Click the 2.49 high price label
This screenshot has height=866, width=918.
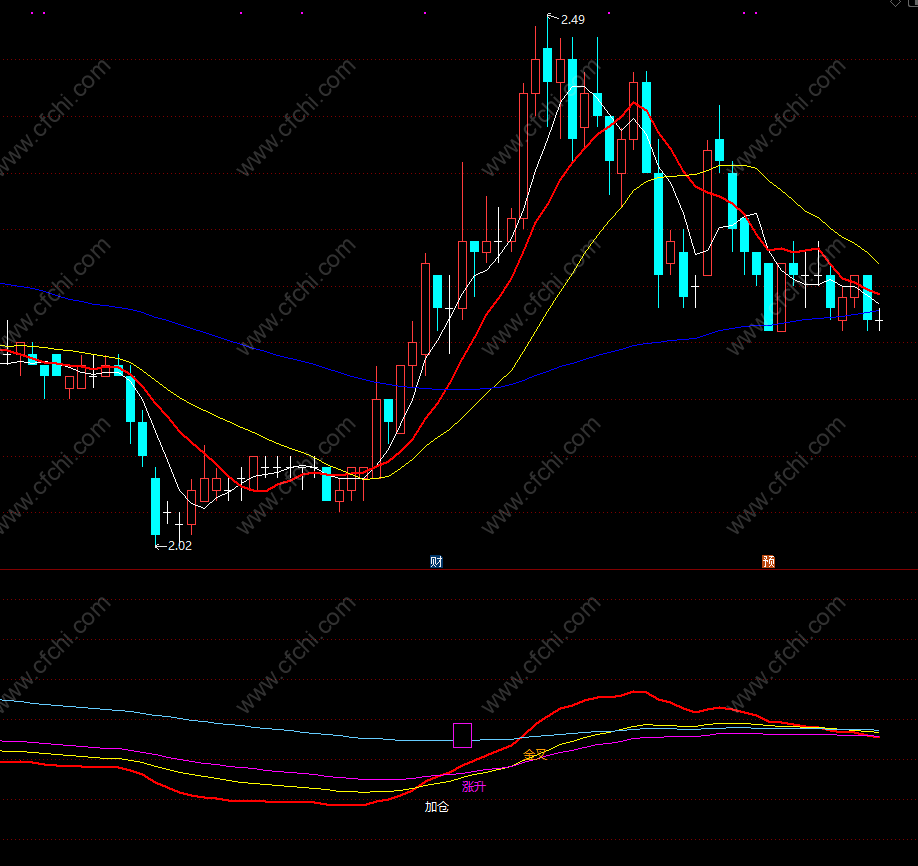tap(573, 20)
